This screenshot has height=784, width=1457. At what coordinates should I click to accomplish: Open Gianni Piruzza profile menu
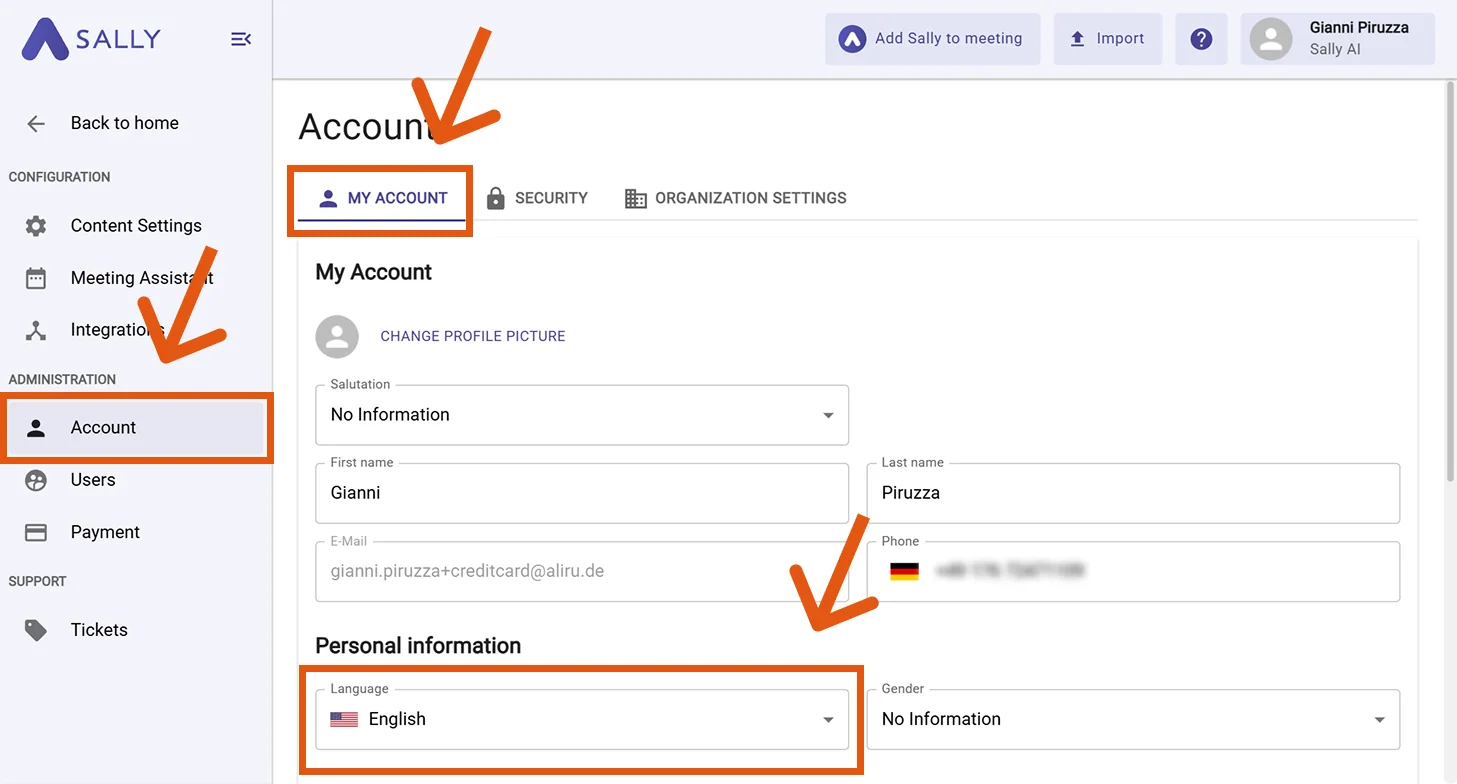(x=1338, y=39)
